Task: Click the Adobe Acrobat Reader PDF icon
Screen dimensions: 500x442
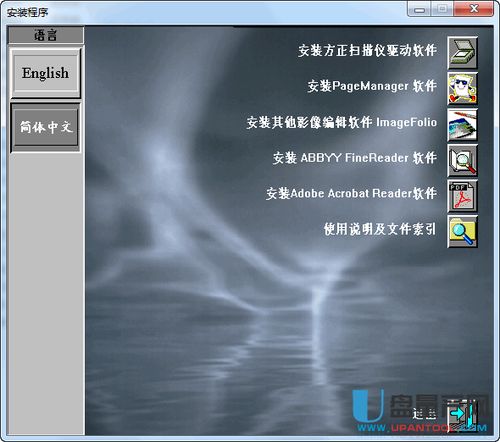Action: coord(462,196)
